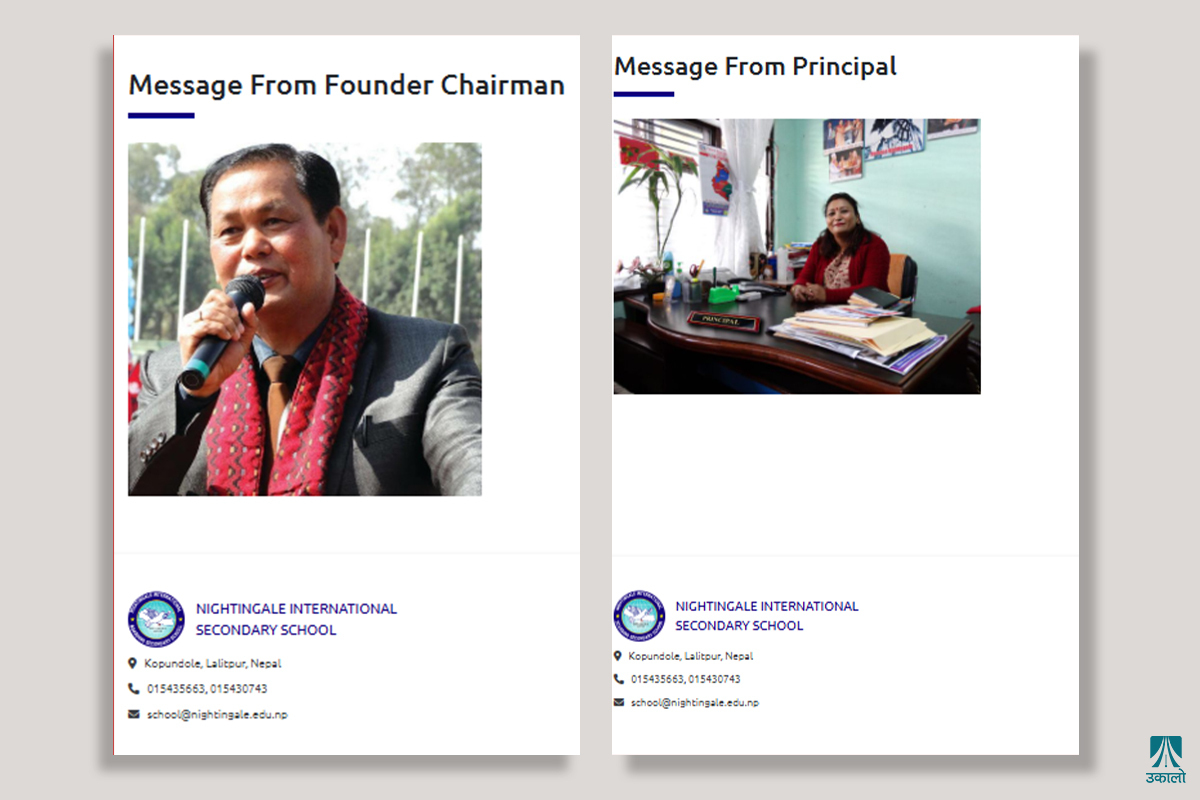Click the phone icon in left card
The height and width of the screenshot is (800, 1200).
coord(134,688)
